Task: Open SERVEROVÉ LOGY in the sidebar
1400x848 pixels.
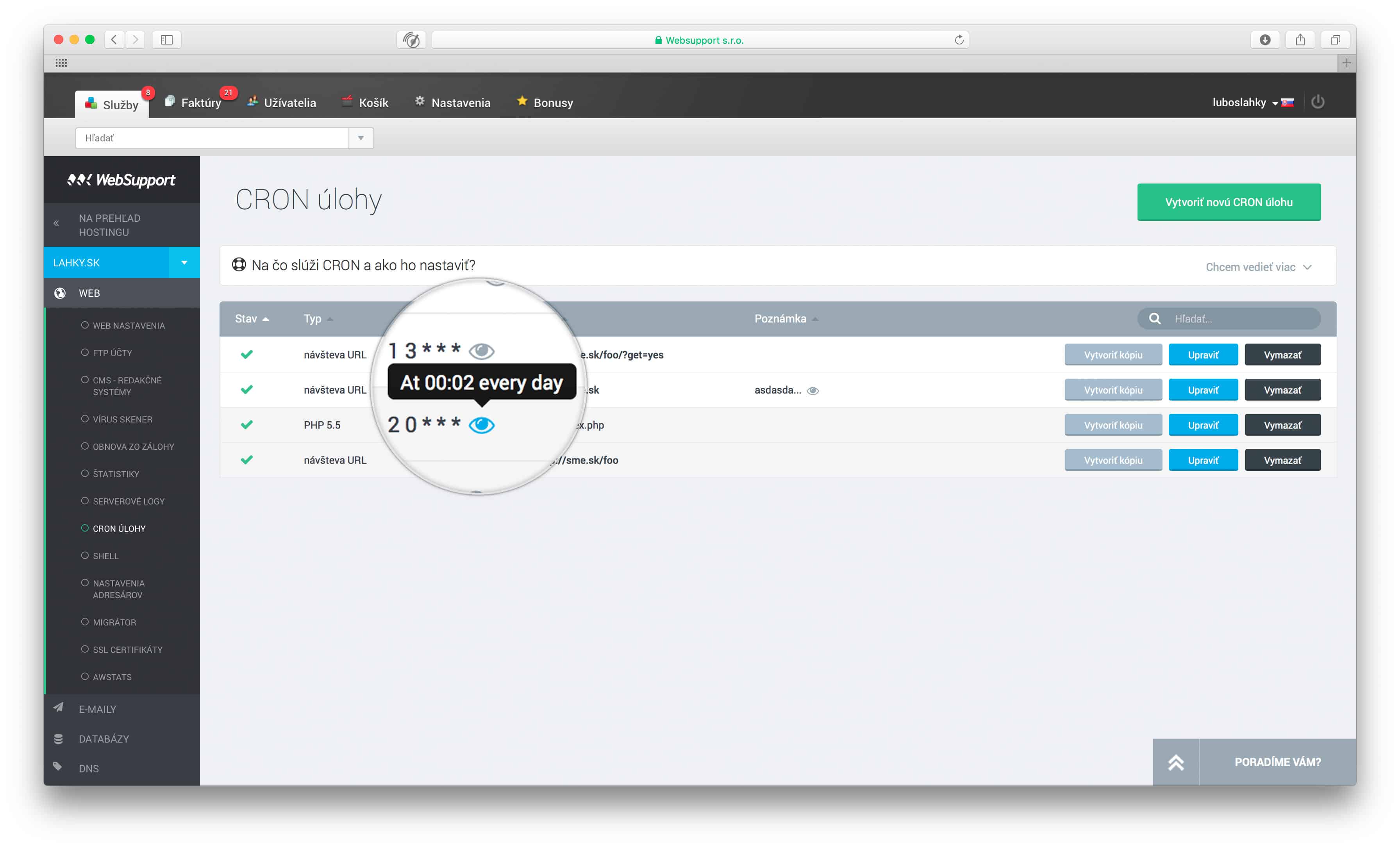Action: (129, 501)
